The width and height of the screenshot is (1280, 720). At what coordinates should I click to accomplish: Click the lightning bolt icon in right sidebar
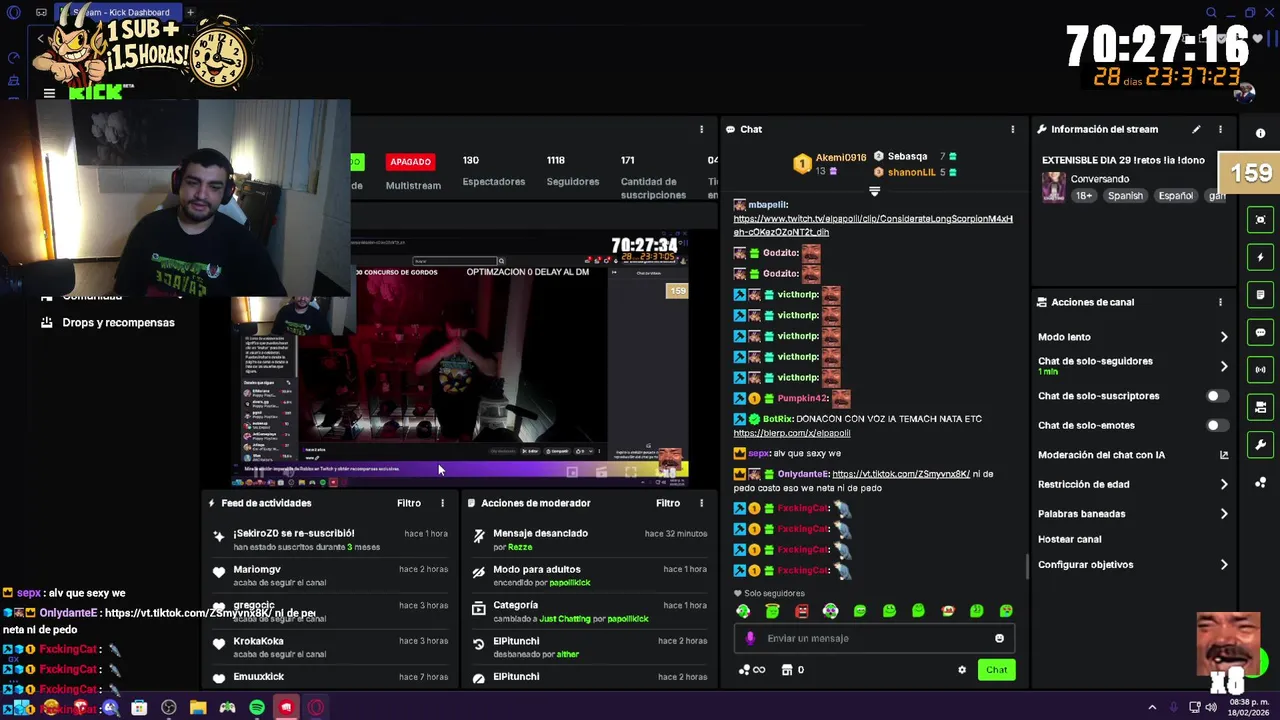1260,257
